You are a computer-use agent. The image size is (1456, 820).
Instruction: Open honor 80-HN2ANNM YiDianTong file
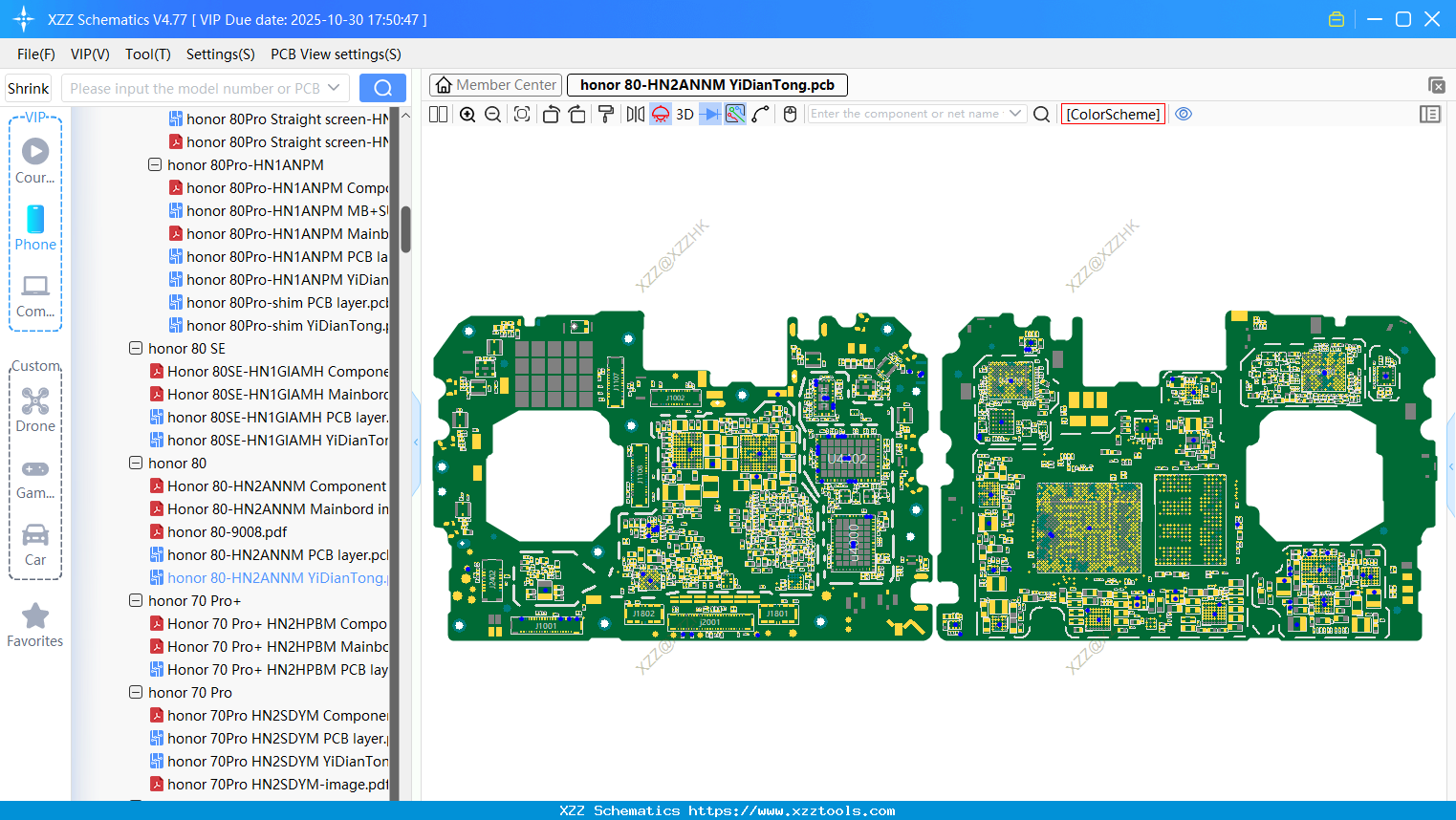point(270,577)
